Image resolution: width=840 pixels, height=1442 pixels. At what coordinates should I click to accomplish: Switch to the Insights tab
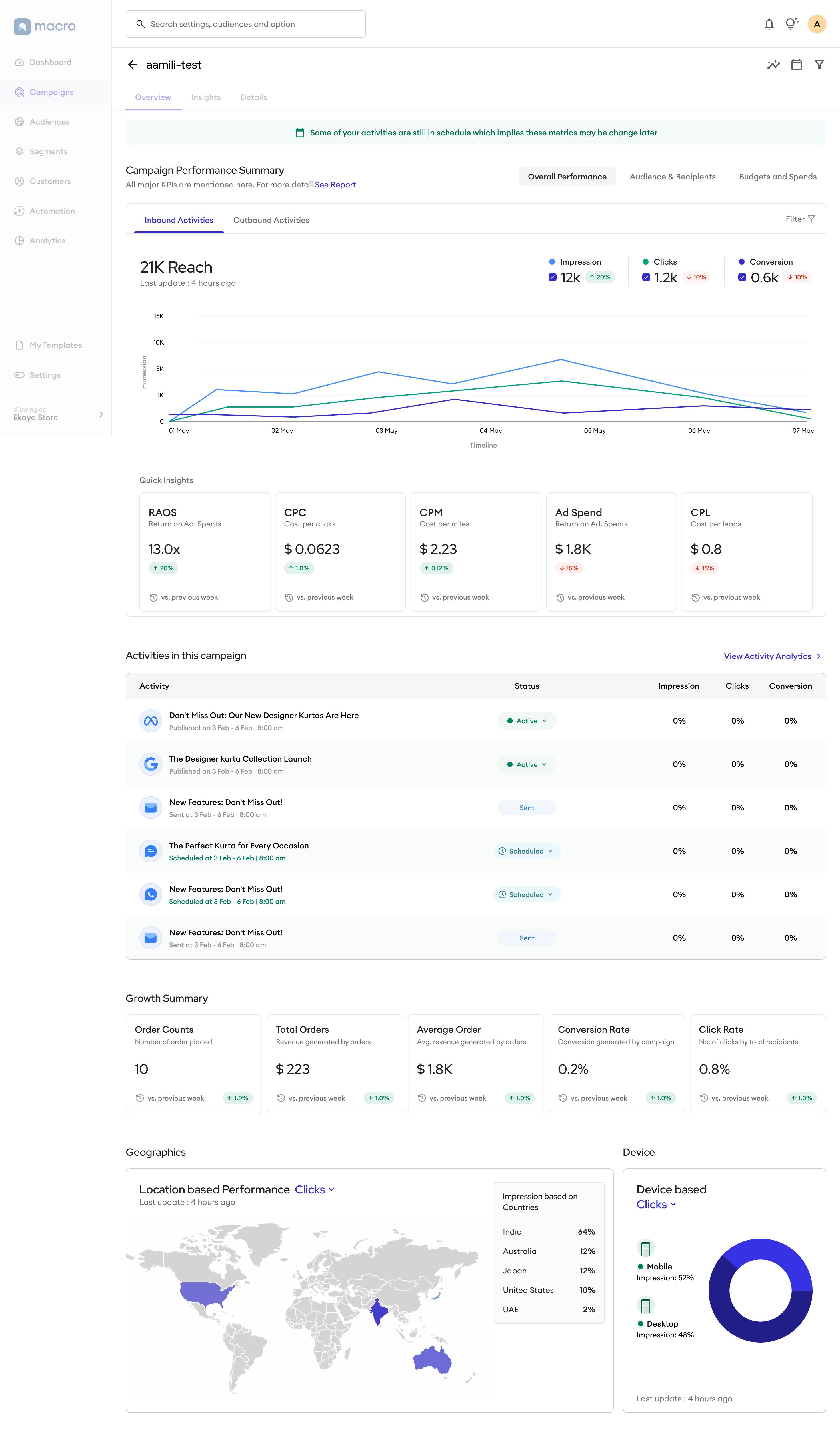tap(206, 97)
